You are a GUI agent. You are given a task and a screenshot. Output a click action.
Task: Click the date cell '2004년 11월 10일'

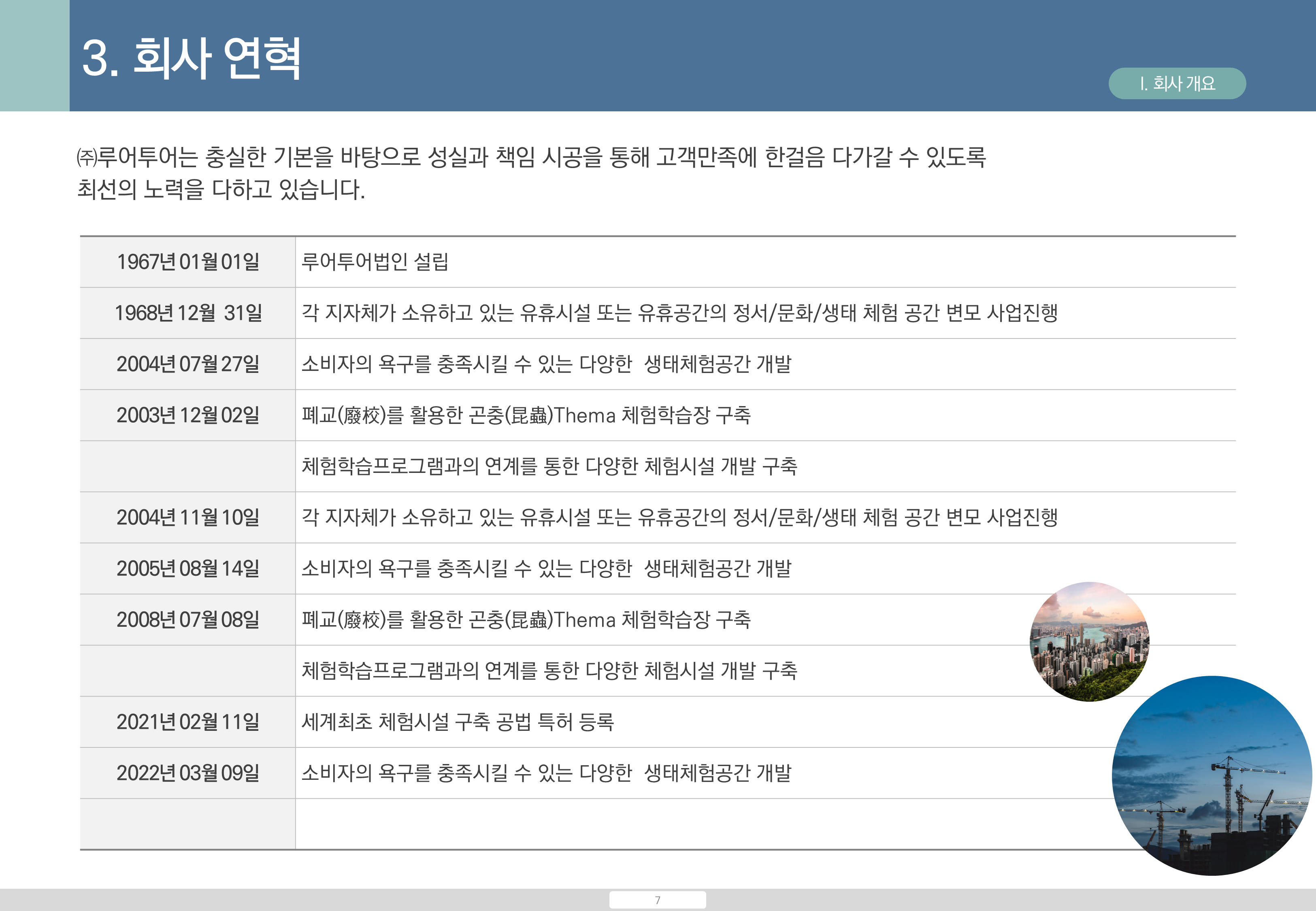click(188, 518)
